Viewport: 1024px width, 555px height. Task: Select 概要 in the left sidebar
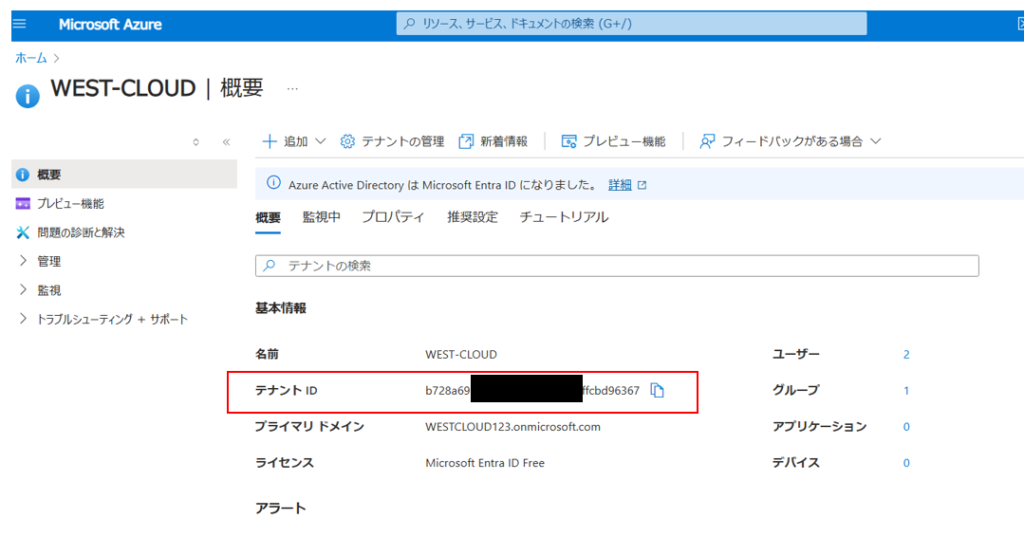[x=124, y=174]
